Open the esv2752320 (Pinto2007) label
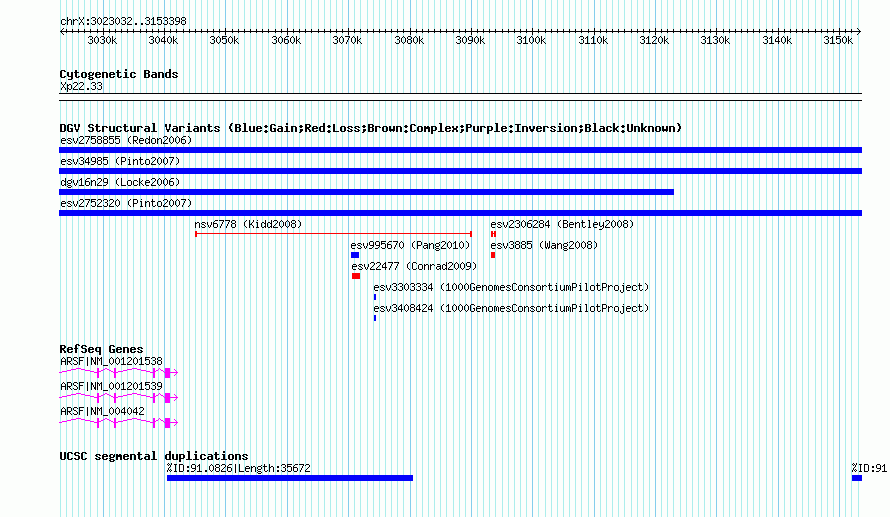Screen dimensions: 890x517 tap(126, 203)
